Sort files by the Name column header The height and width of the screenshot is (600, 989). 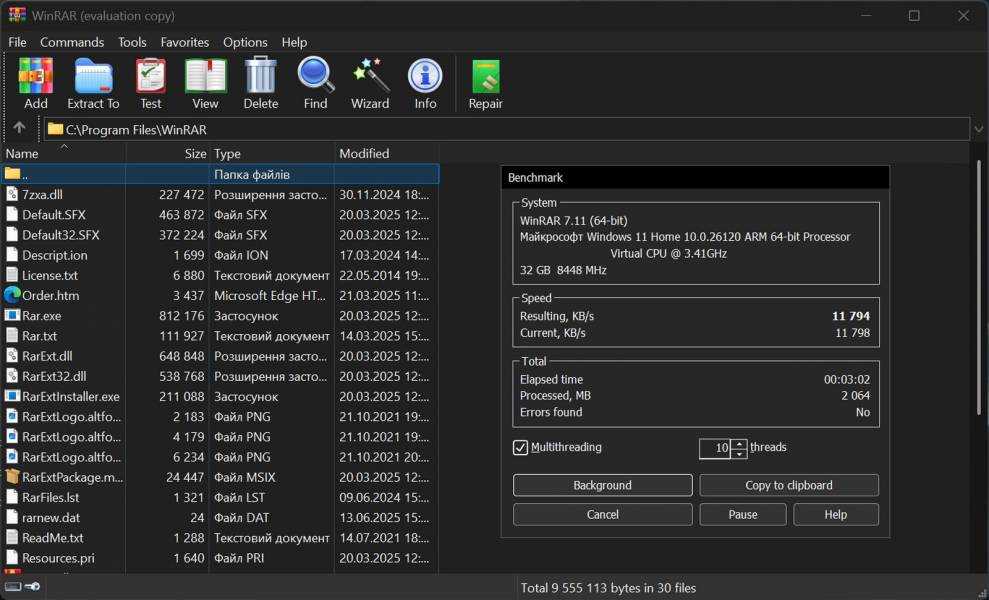click(63, 153)
